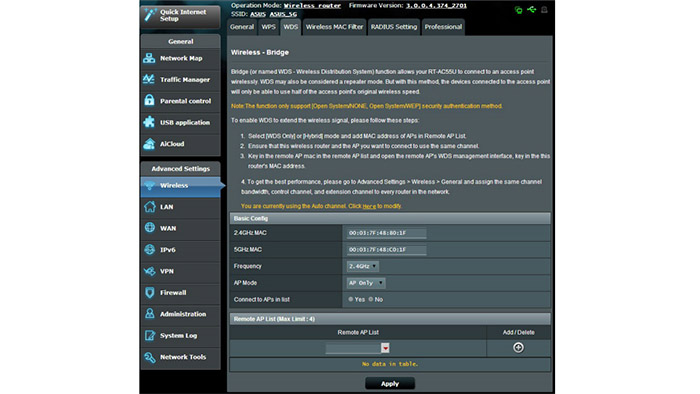Image resolution: width=700 pixels, height=394 pixels.
Task: Switch to the Professional tab
Action: point(443,27)
